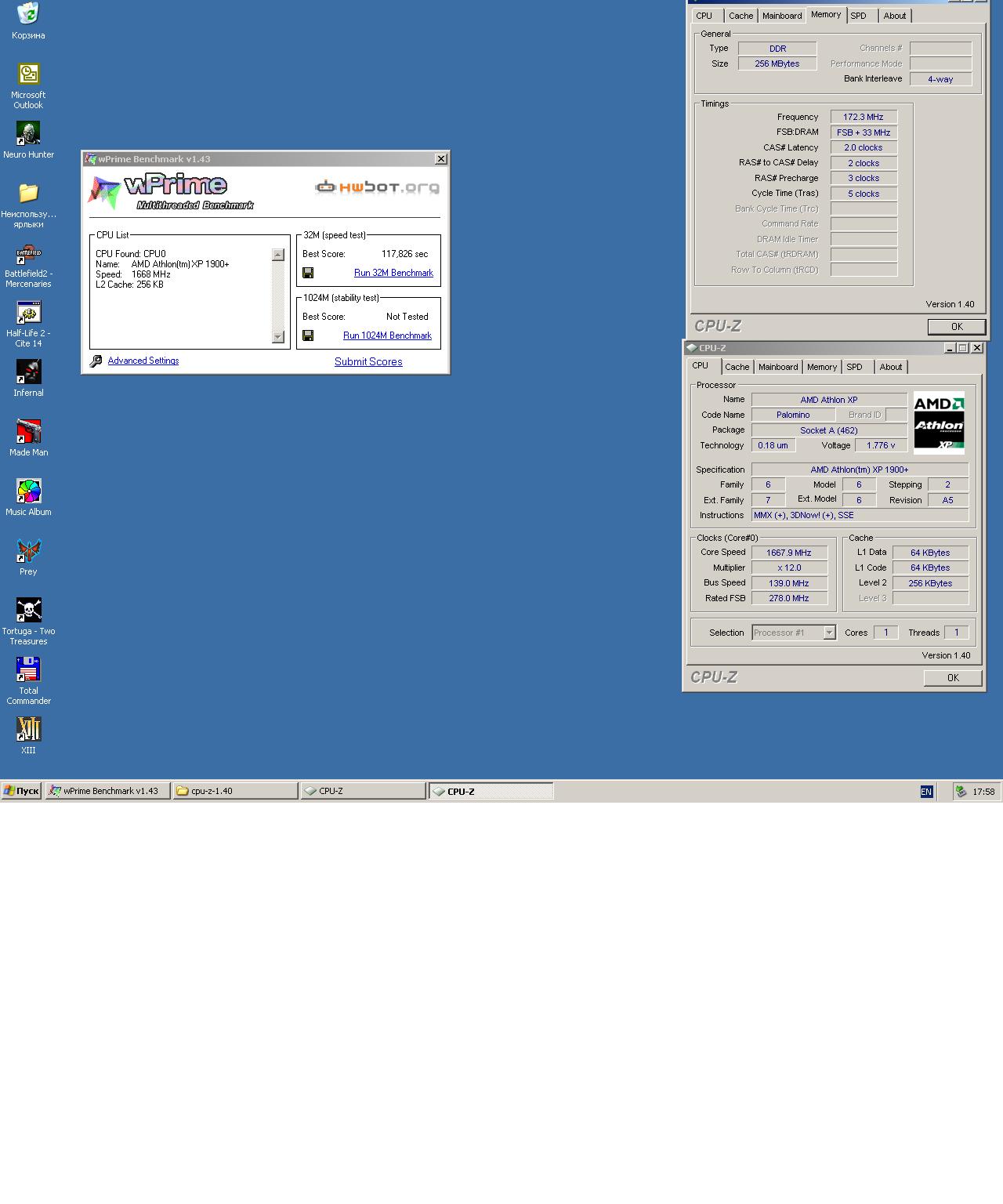Click the CPU List scroll up arrow
This screenshot has width=1003, height=1204.
(278, 255)
